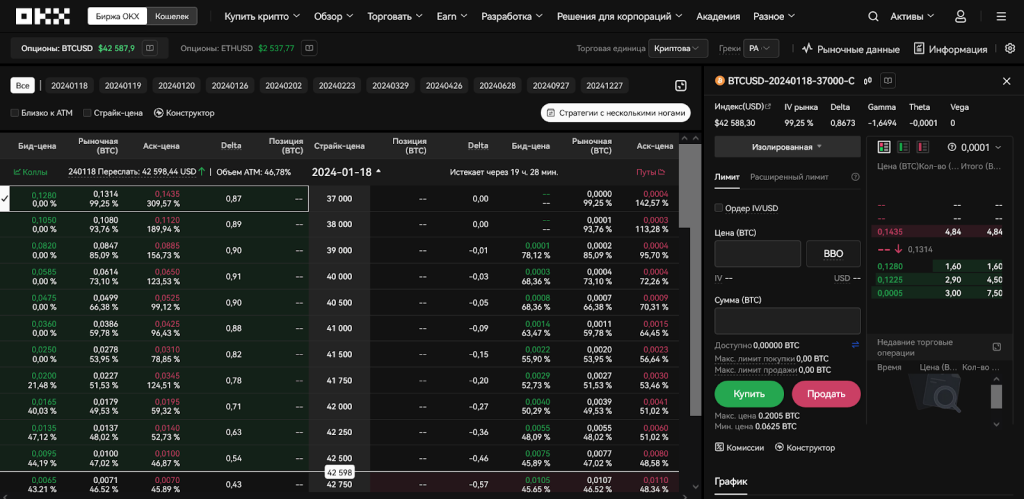Select the buy-only order book view icon

pos(903,147)
